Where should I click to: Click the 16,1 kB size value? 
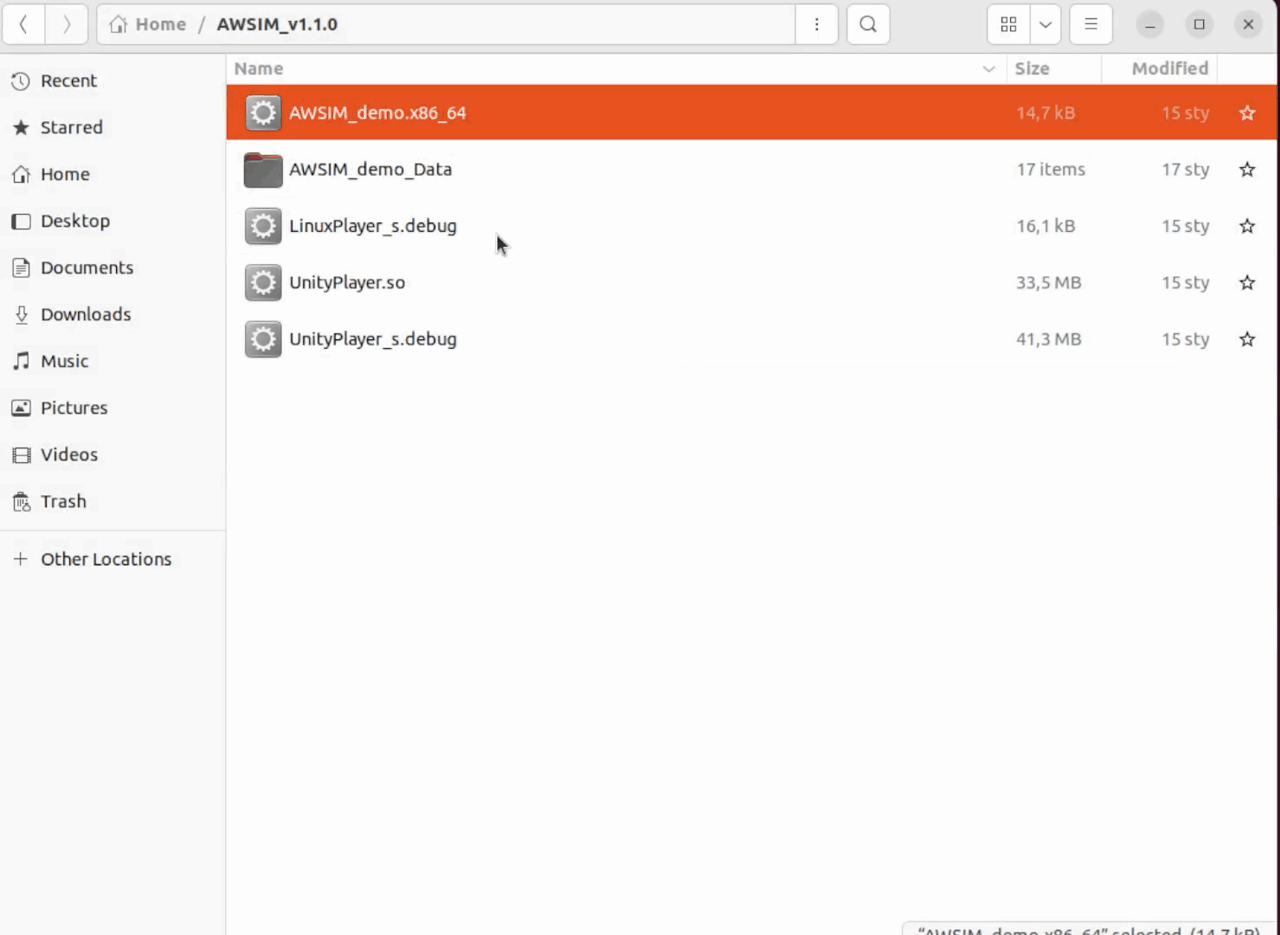click(1045, 226)
